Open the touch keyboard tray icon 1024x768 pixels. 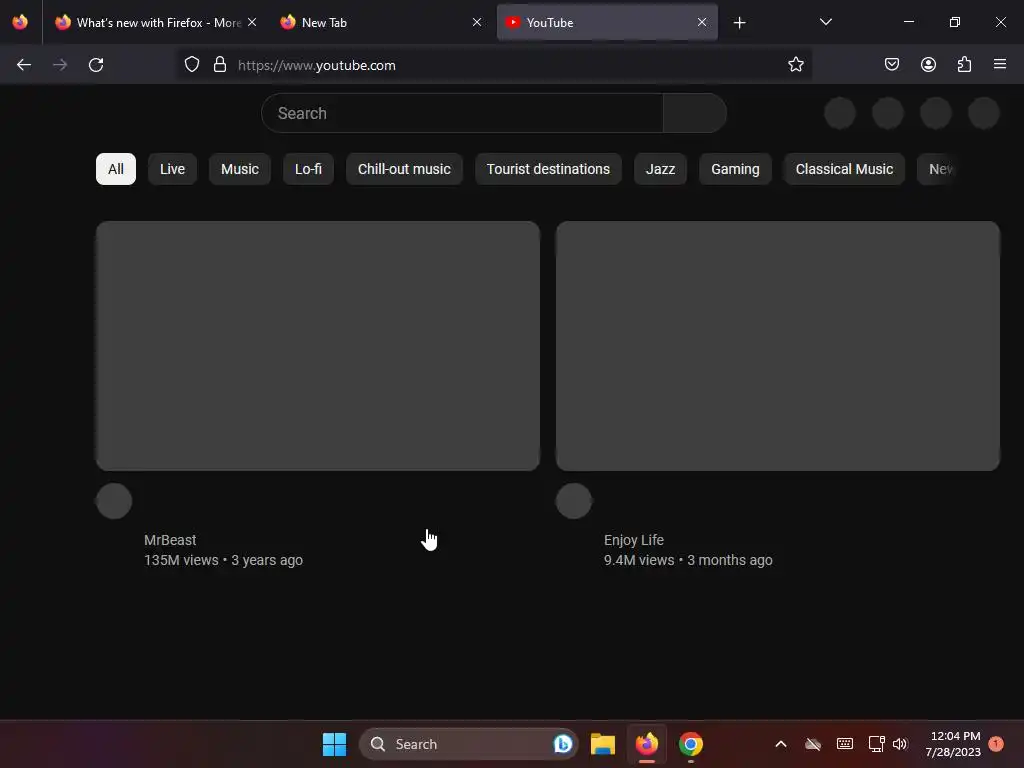(x=844, y=744)
